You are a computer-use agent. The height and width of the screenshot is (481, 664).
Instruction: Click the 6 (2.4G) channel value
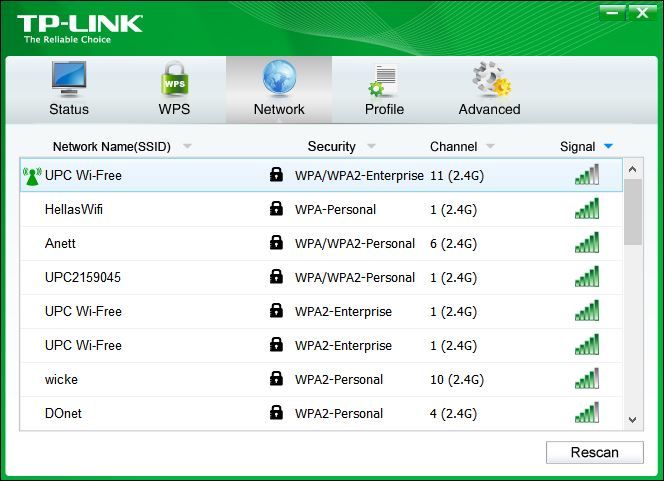pyautogui.click(x=454, y=244)
